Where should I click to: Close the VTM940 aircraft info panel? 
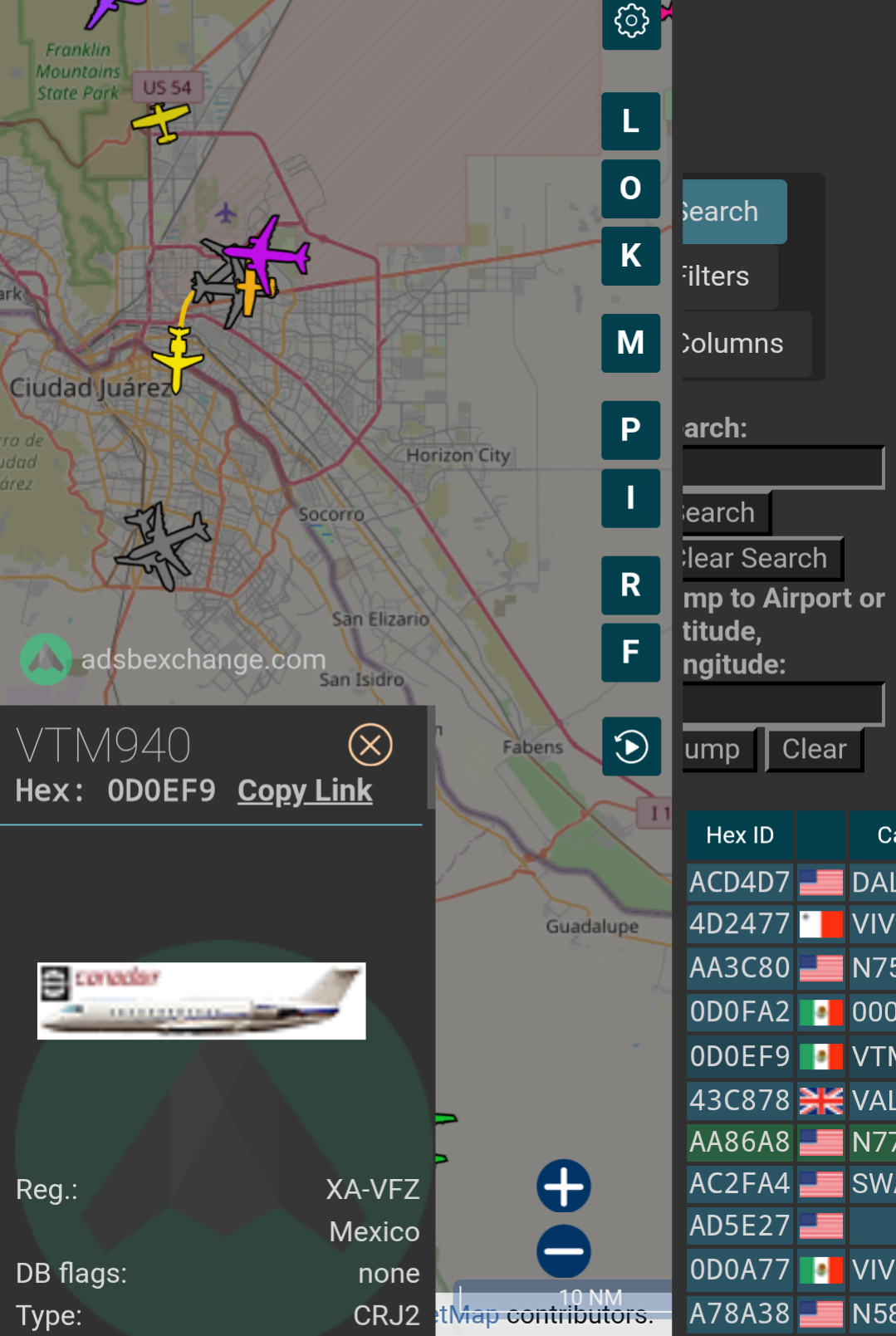point(370,745)
